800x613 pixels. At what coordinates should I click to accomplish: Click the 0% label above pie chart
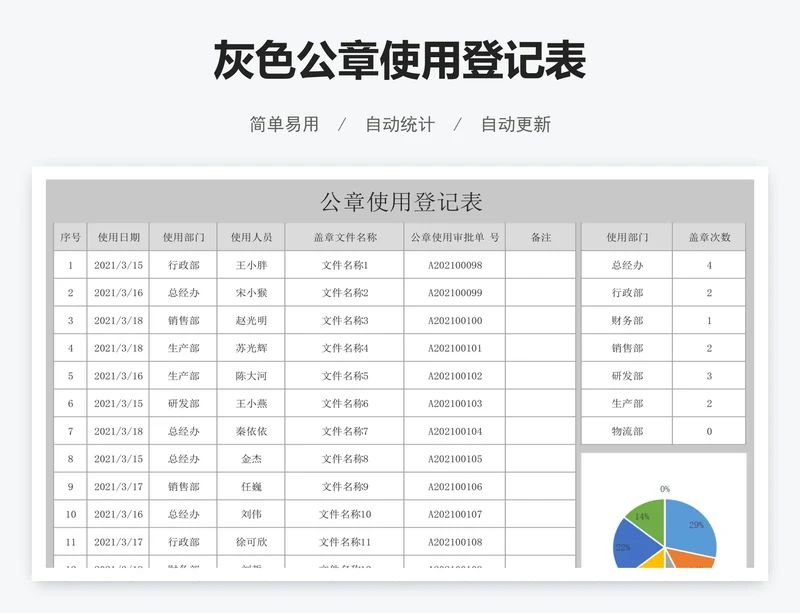[x=665, y=489]
